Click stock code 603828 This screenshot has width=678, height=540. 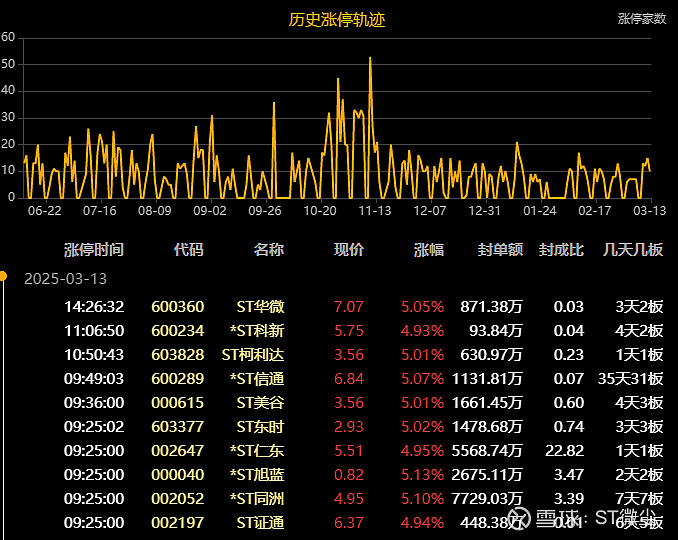point(177,355)
